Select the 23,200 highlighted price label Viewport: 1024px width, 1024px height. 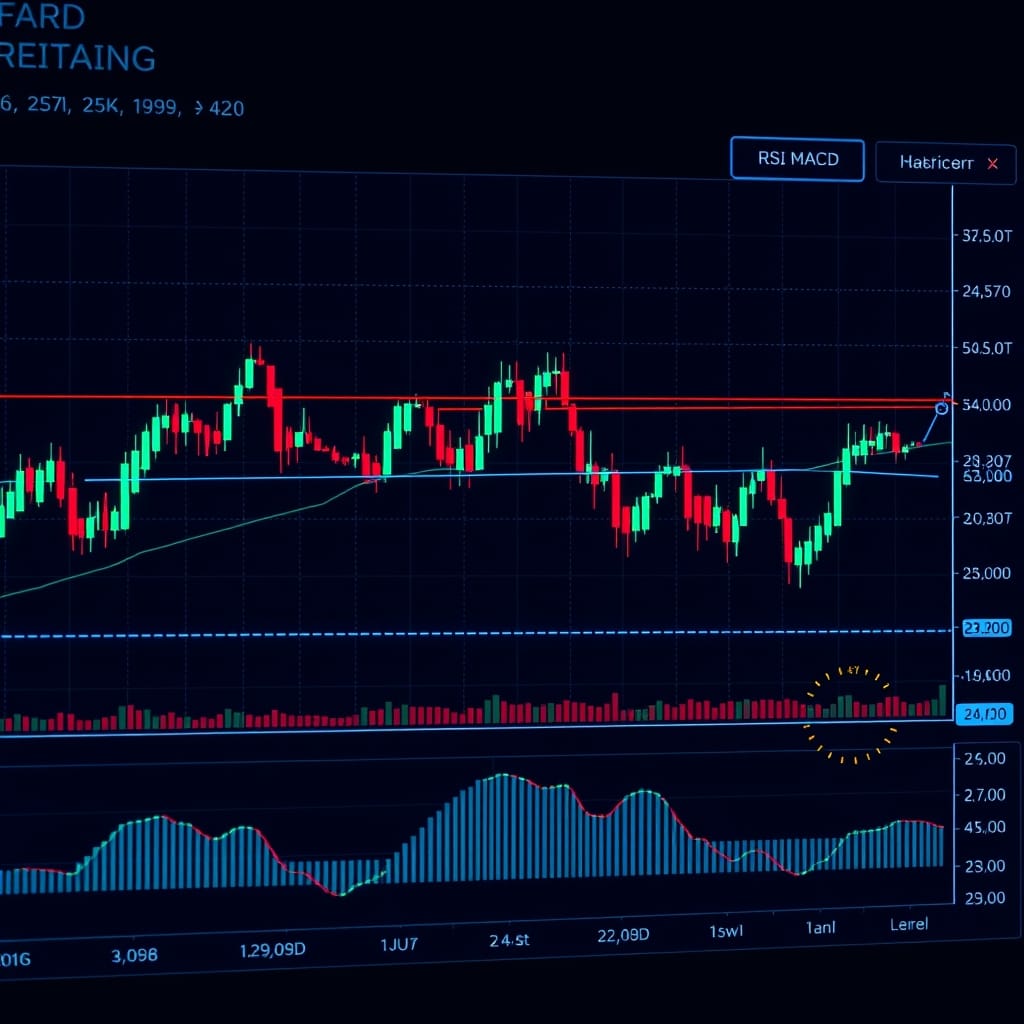987,628
